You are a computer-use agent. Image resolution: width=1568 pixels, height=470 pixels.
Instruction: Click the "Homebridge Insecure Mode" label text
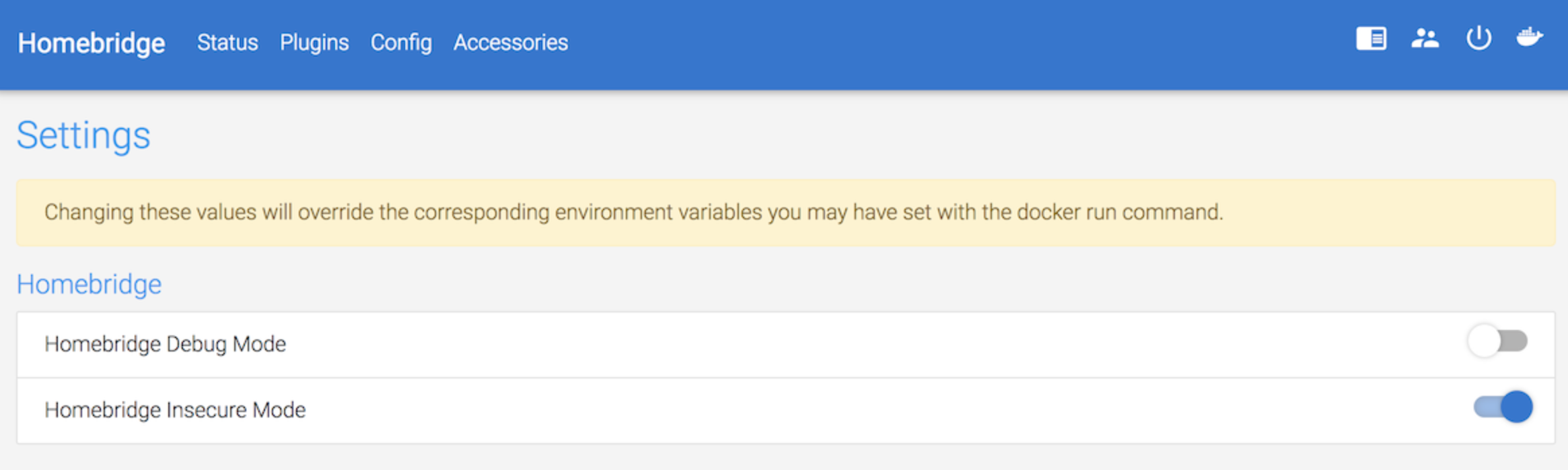(x=175, y=410)
